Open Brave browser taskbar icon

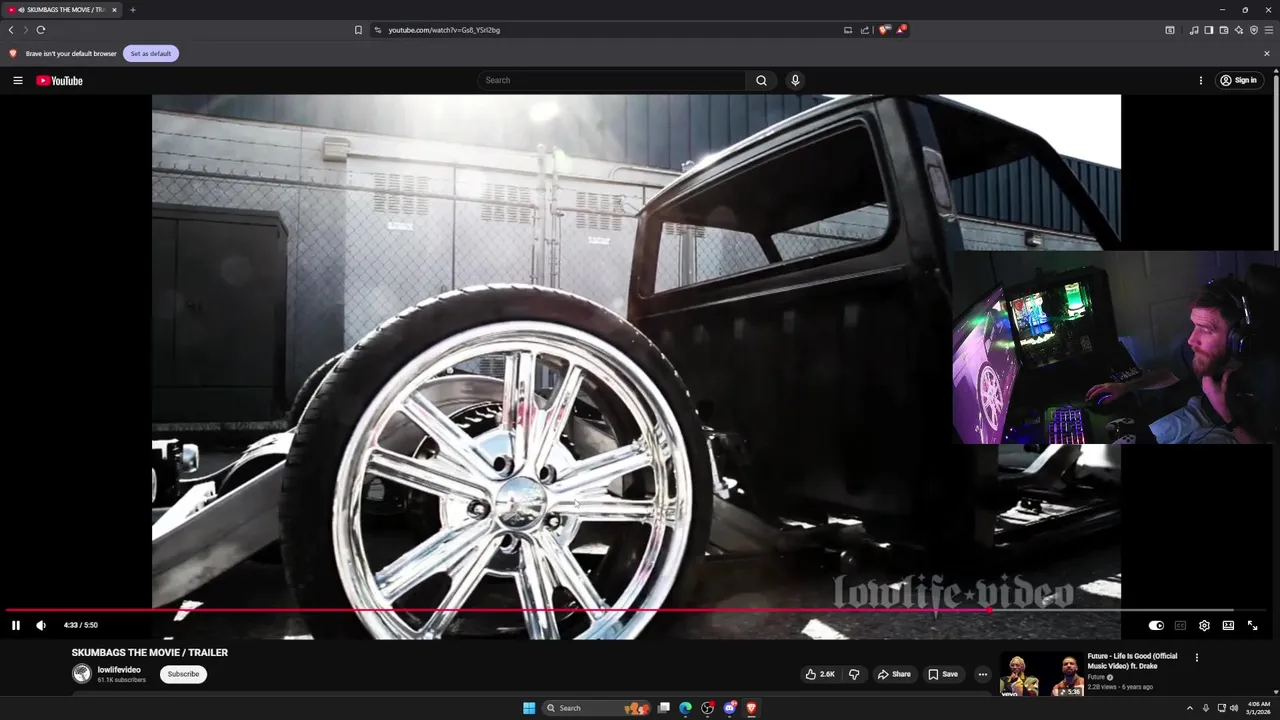(751, 708)
